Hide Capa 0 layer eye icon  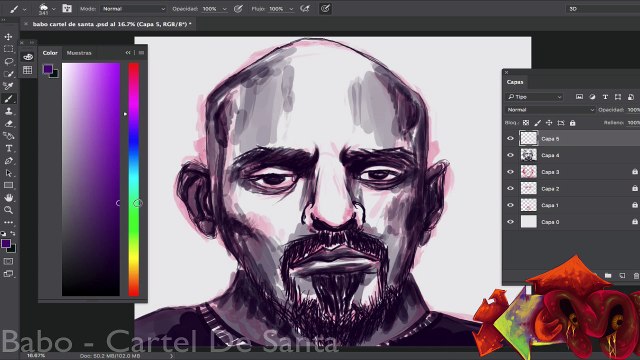pyautogui.click(x=510, y=222)
